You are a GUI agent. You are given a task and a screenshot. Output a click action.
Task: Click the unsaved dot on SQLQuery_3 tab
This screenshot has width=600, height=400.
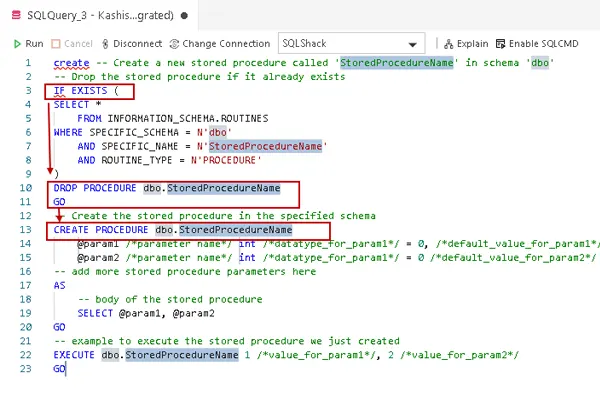tap(184, 16)
